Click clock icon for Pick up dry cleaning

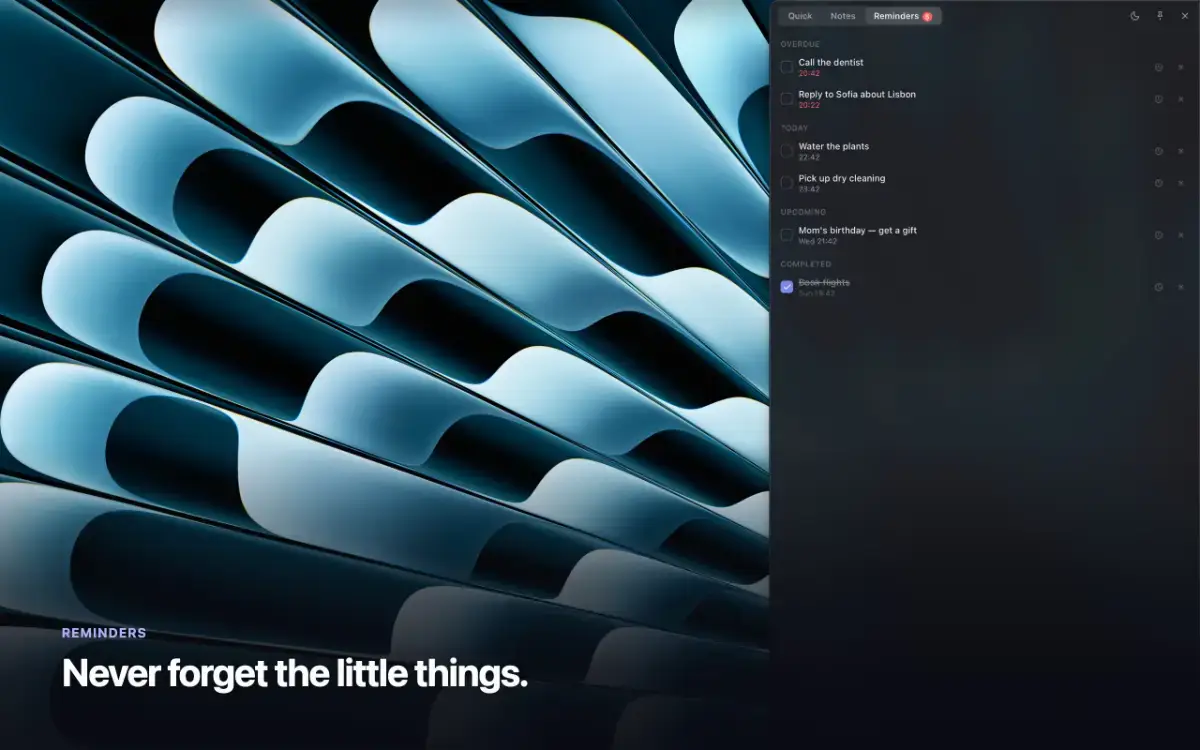coord(1159,183)
